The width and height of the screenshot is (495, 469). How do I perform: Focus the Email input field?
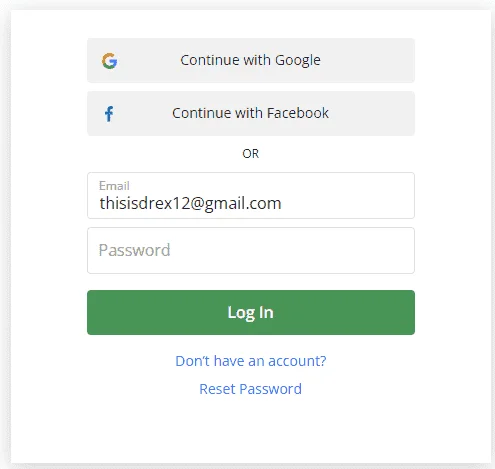coord(251,195)
